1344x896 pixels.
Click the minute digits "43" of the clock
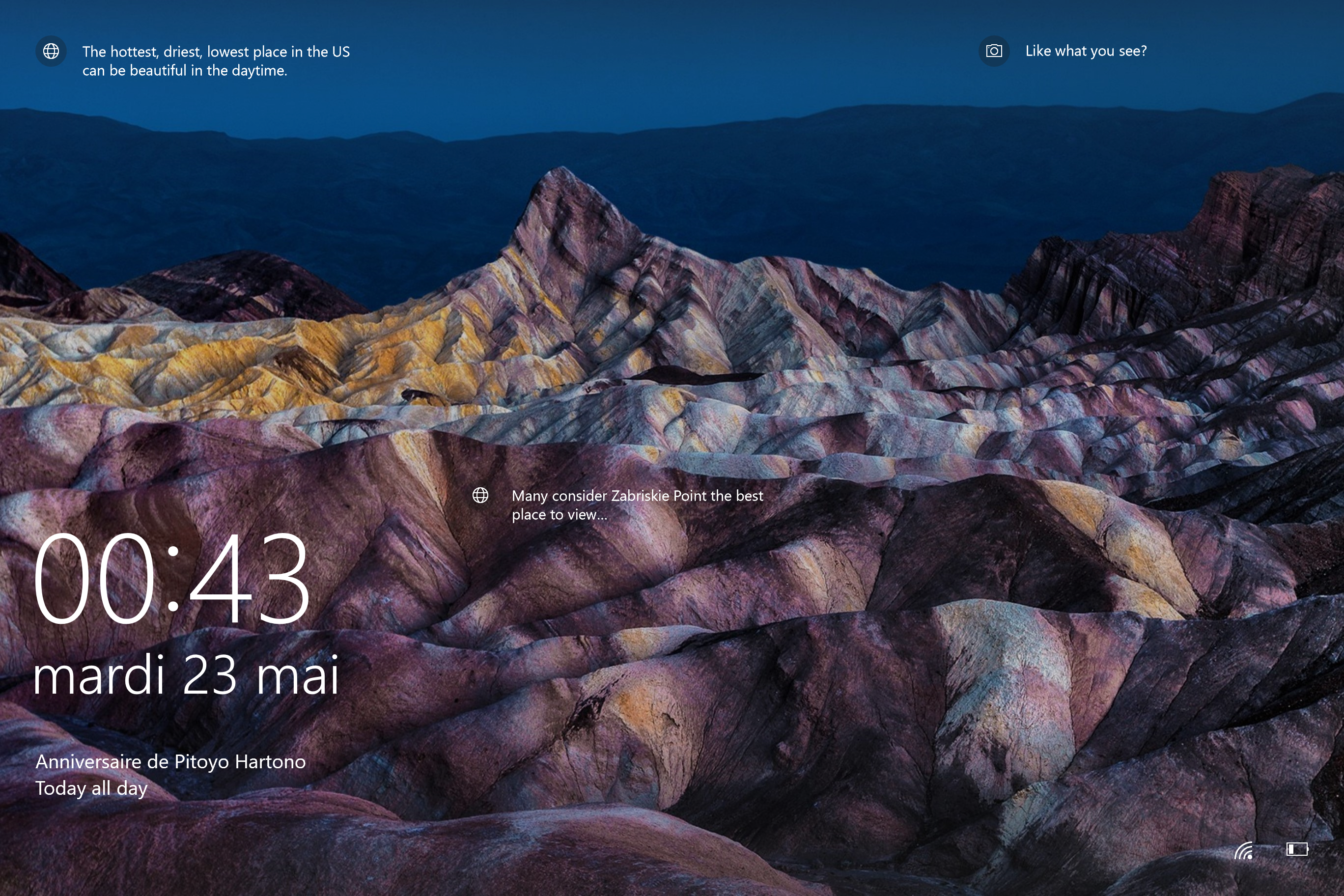click(249, 578)
